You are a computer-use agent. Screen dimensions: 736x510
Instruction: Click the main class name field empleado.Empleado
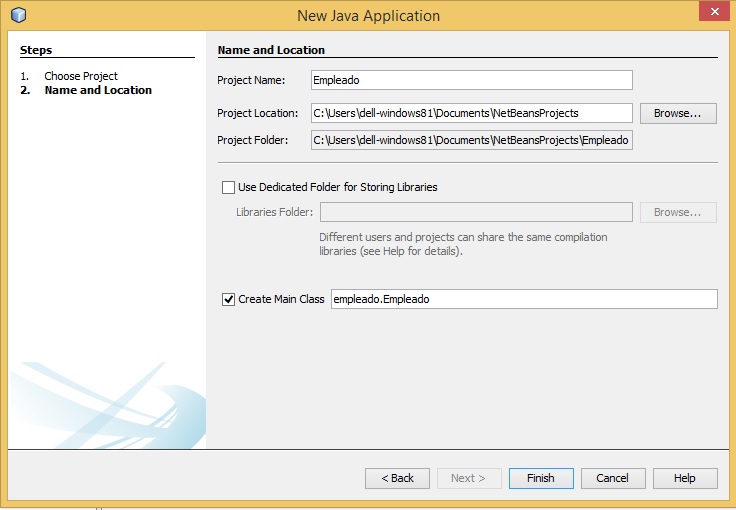[x=523, y=299]
